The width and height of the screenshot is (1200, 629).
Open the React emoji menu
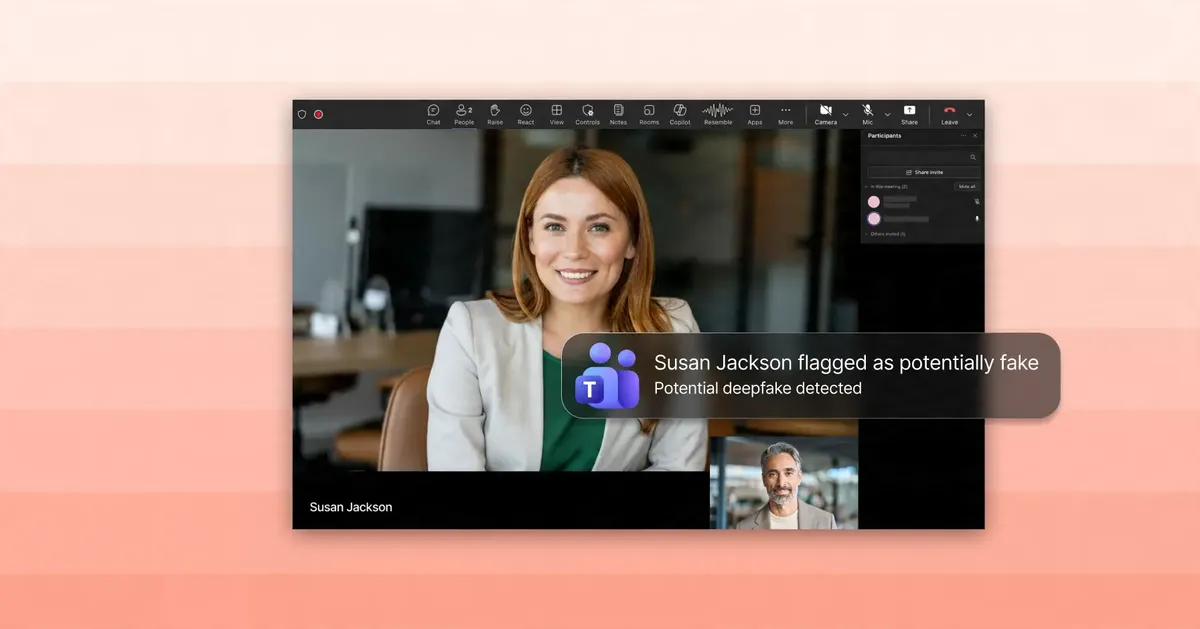click(526, 114)
